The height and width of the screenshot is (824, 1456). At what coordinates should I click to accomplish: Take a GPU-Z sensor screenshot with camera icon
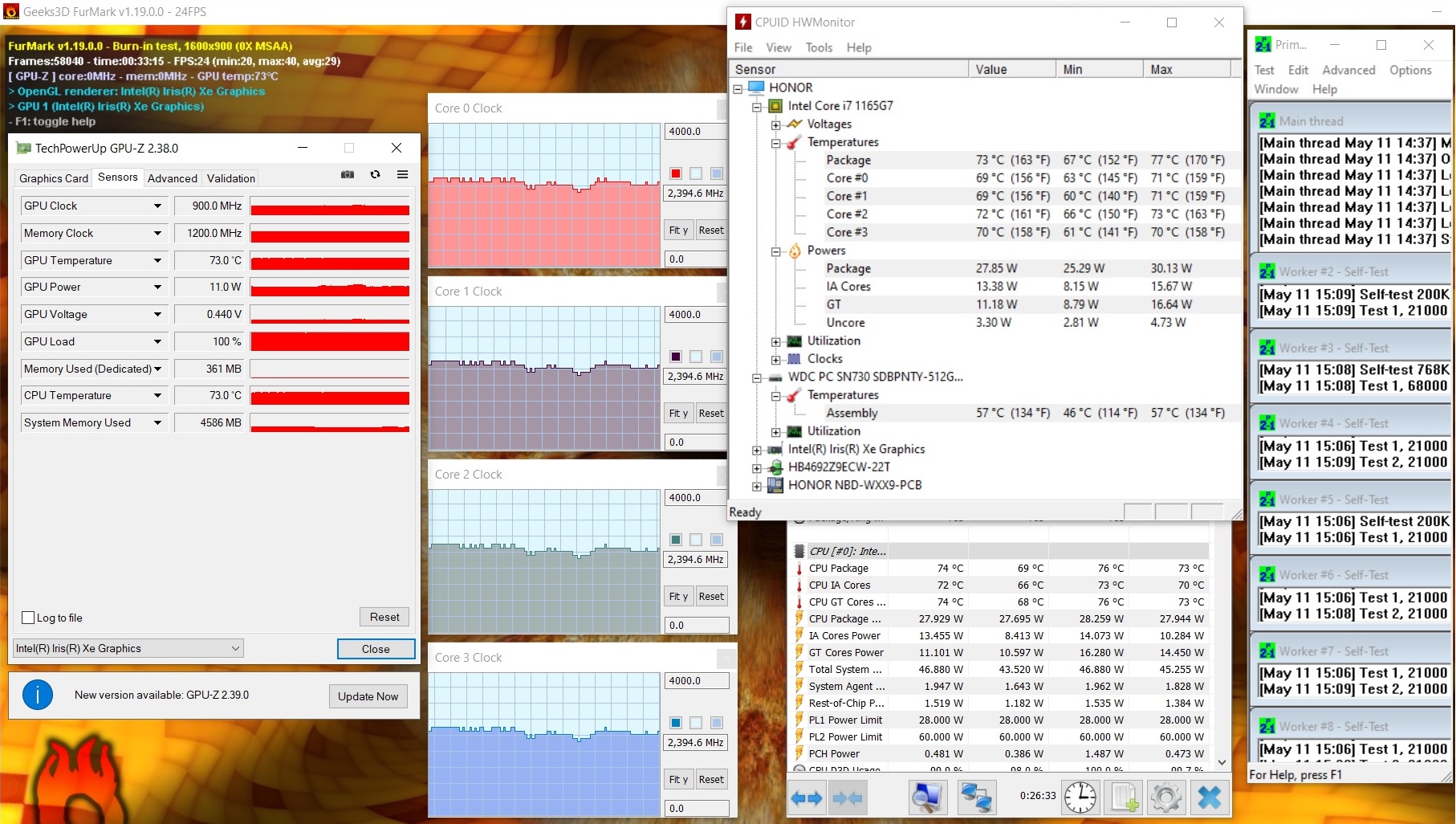tap(347, 174)
